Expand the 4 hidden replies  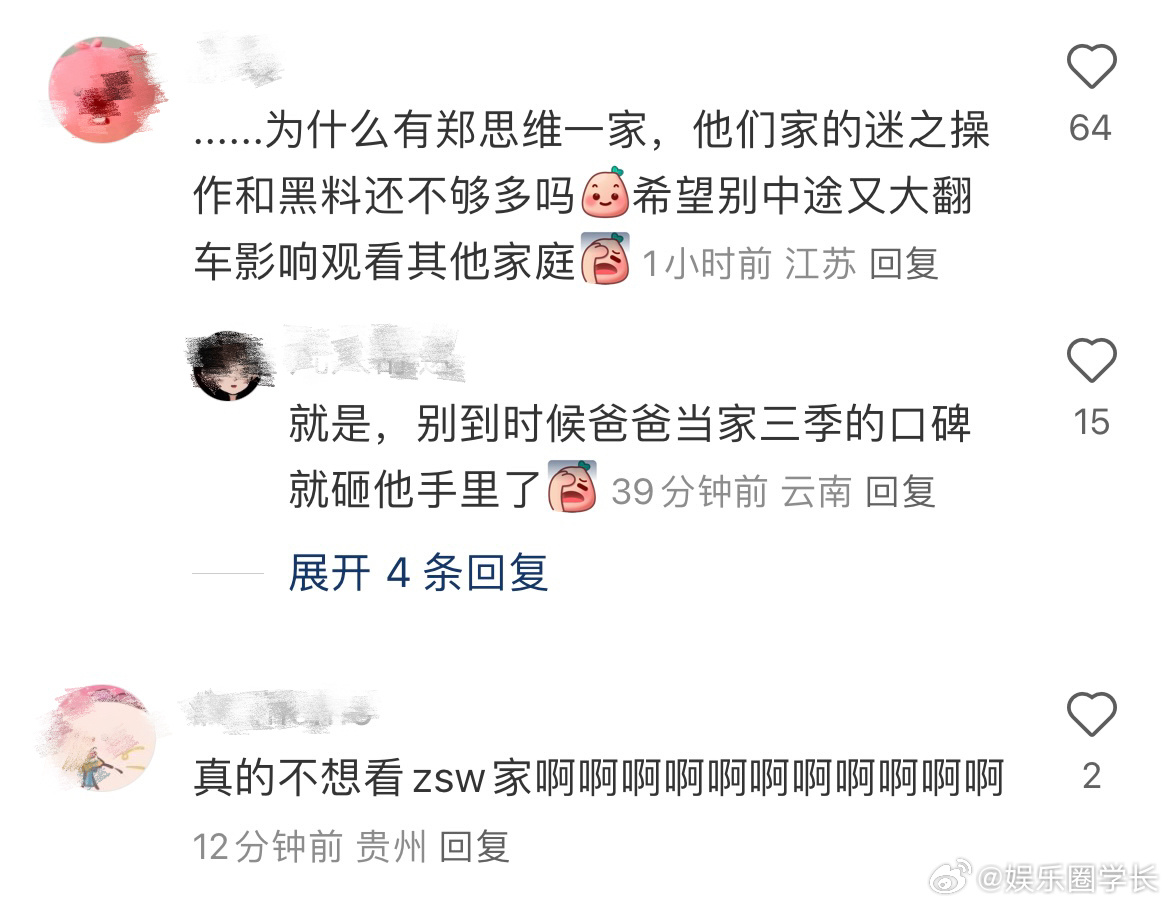(418, 573)
